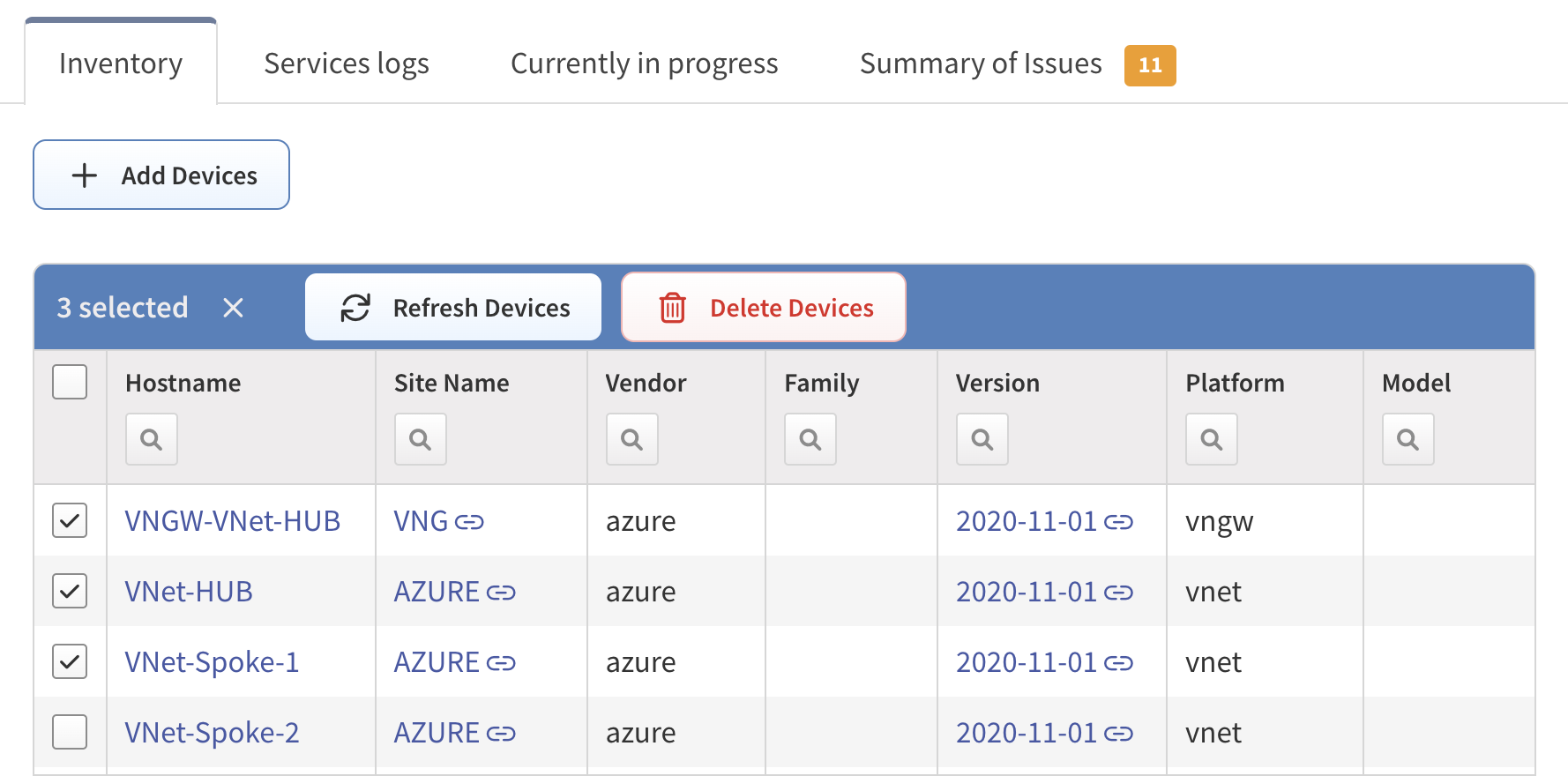Screen dimensions: 1568x776
Task: Click the Model column search icon
Action: (1408, 439)
